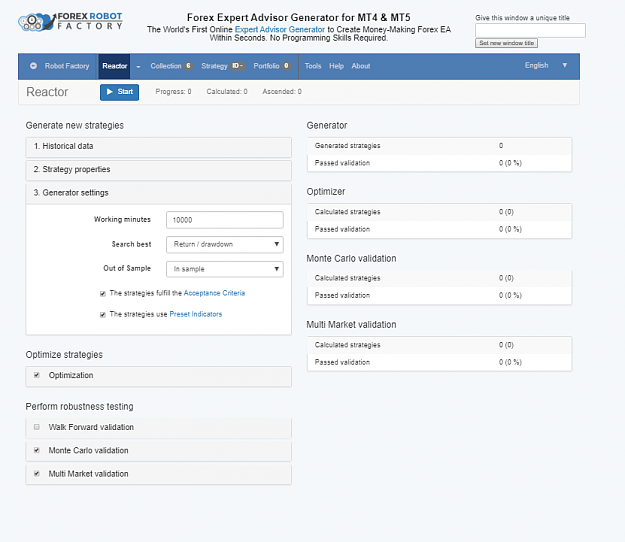Click the Calculated: 0 status text
The image size is (625, 542).
pyautogui.click(x=227, y=92)
